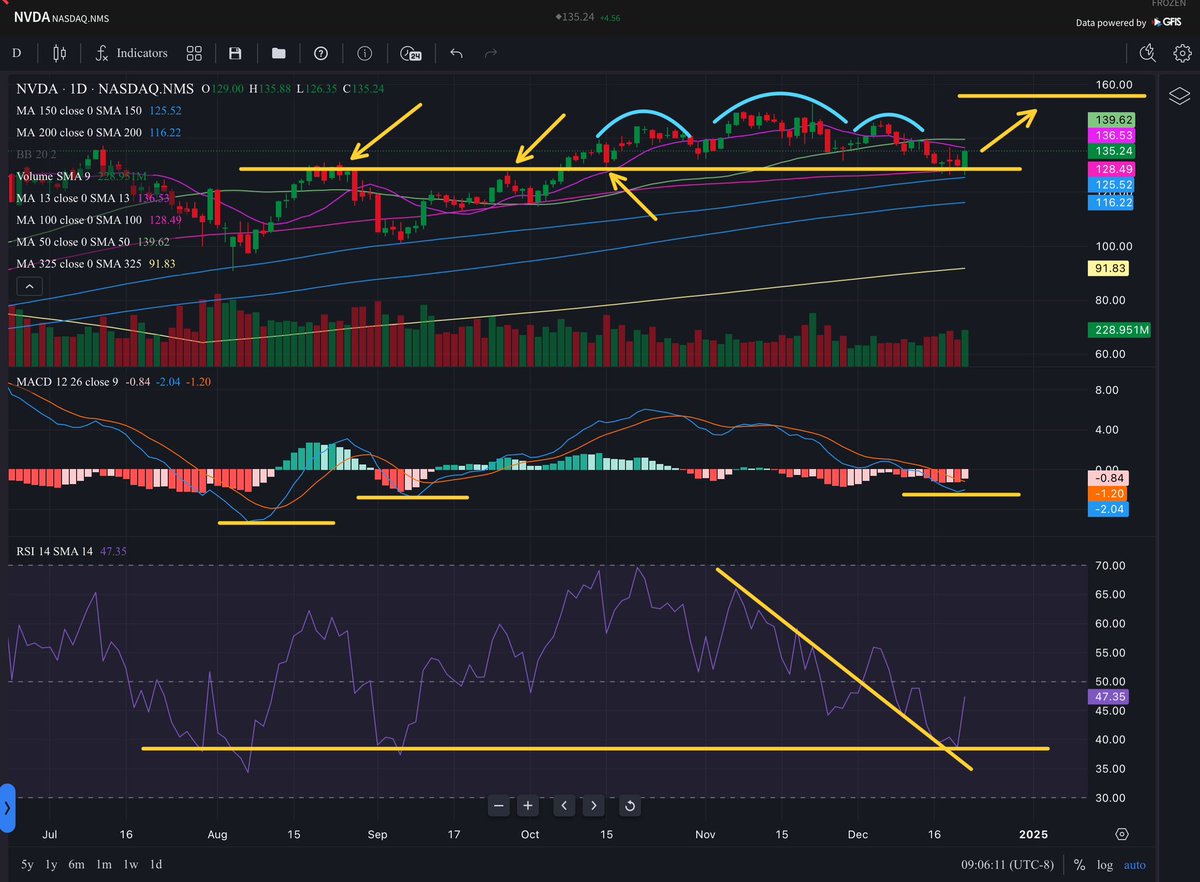1200x882 pixels.
Task: Select the BB 20 2 legend row
Action: tap(38, 154)
